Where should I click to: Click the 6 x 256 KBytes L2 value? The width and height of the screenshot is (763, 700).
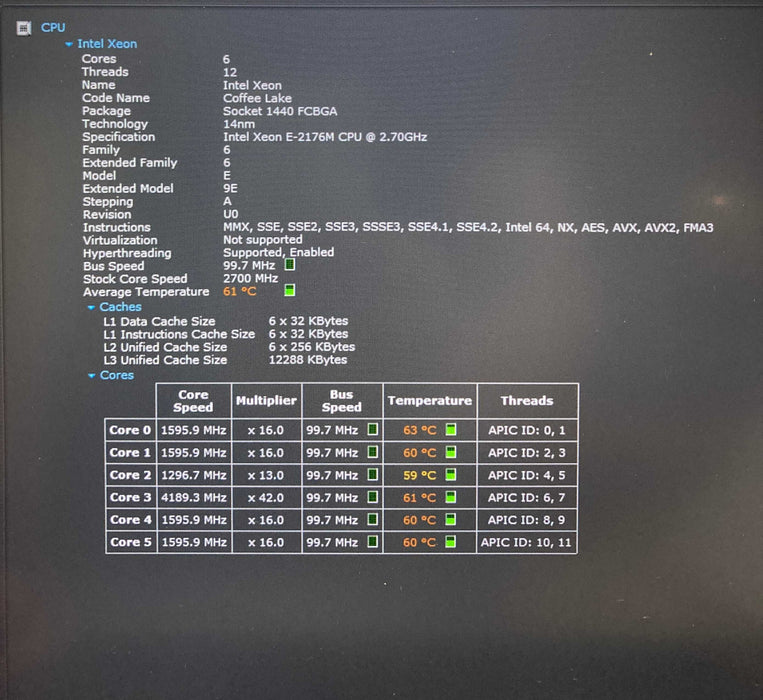[x=312, y=347]
